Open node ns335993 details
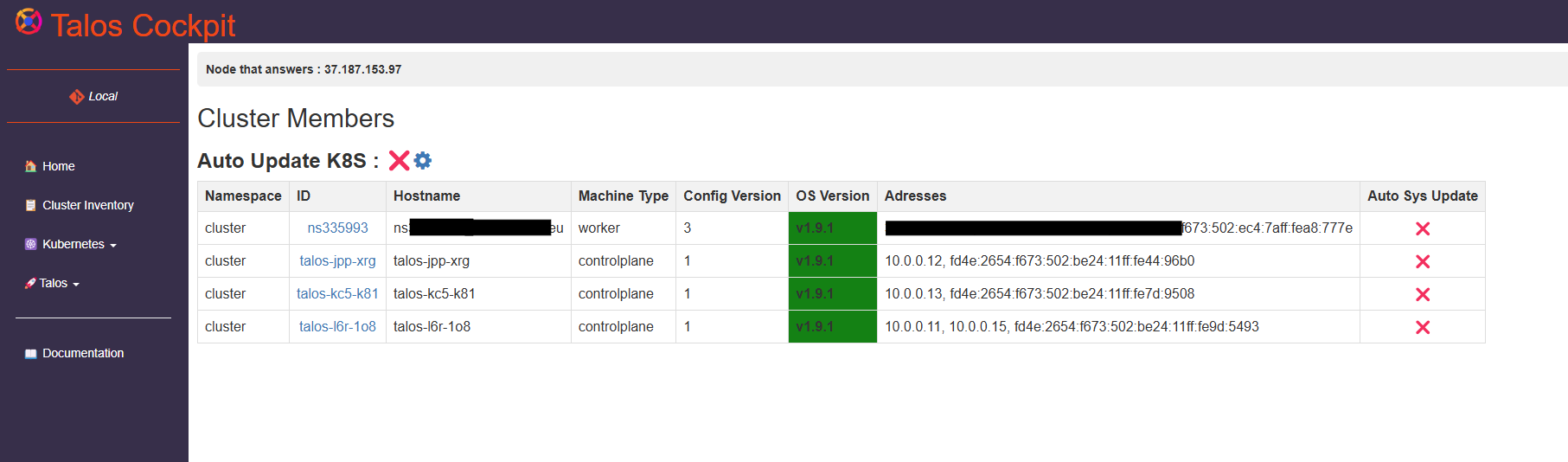The height and width of the screenshot is (462, 1568). click(x=337, y=228)
